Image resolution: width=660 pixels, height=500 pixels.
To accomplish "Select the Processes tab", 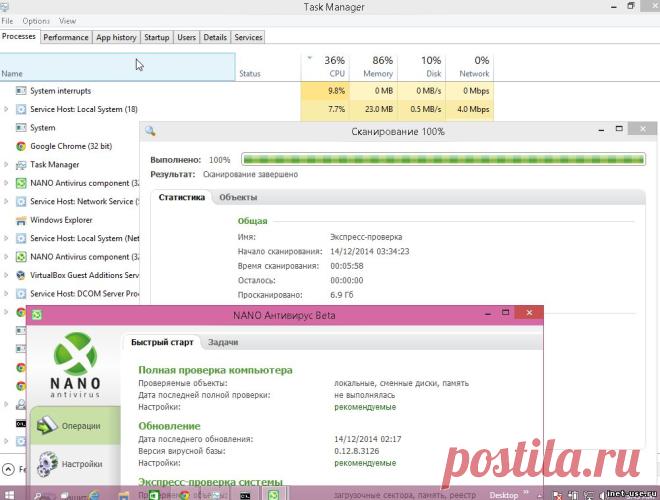I will pyautogui.click(x=19, y=36).
